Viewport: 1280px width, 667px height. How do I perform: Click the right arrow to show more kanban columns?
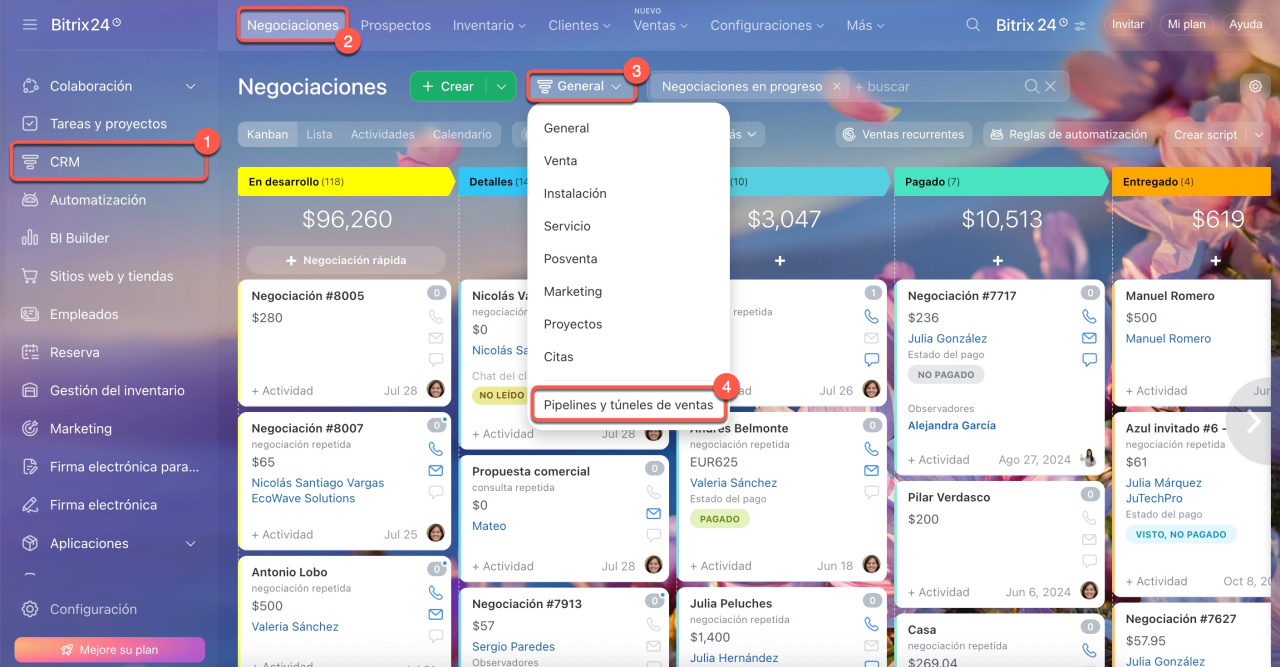coord(1254,421)
